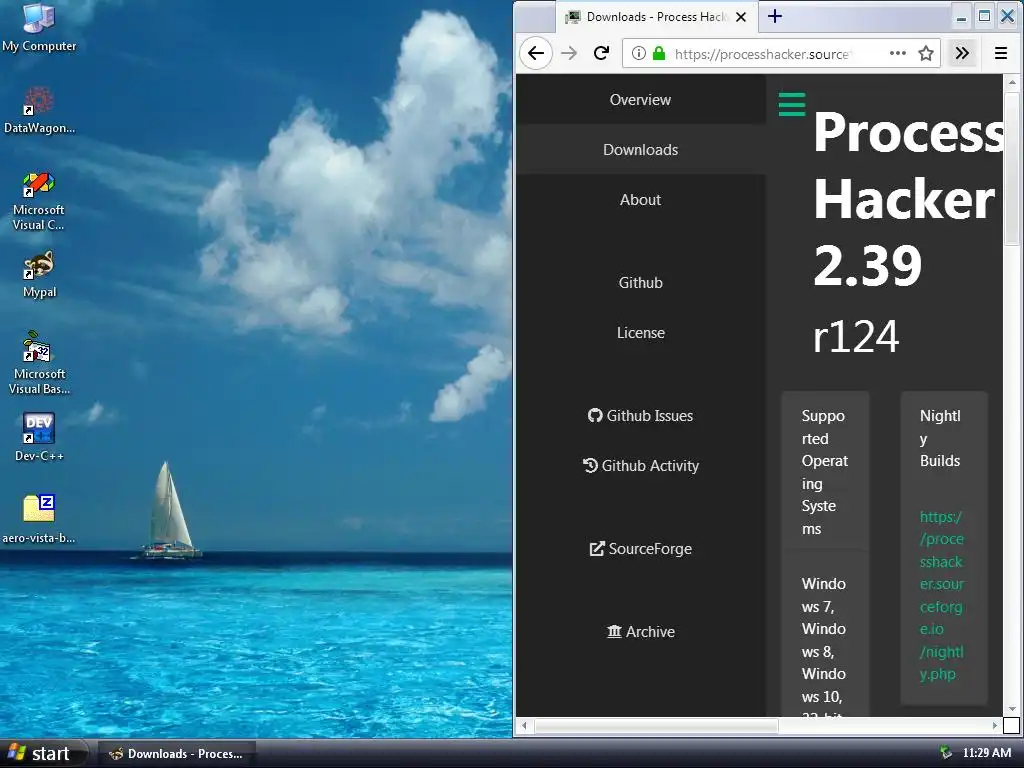The image size is (1024, 768).
Task: Click the Process Hacker 2.39 heading text
Action: pos(908,199)
